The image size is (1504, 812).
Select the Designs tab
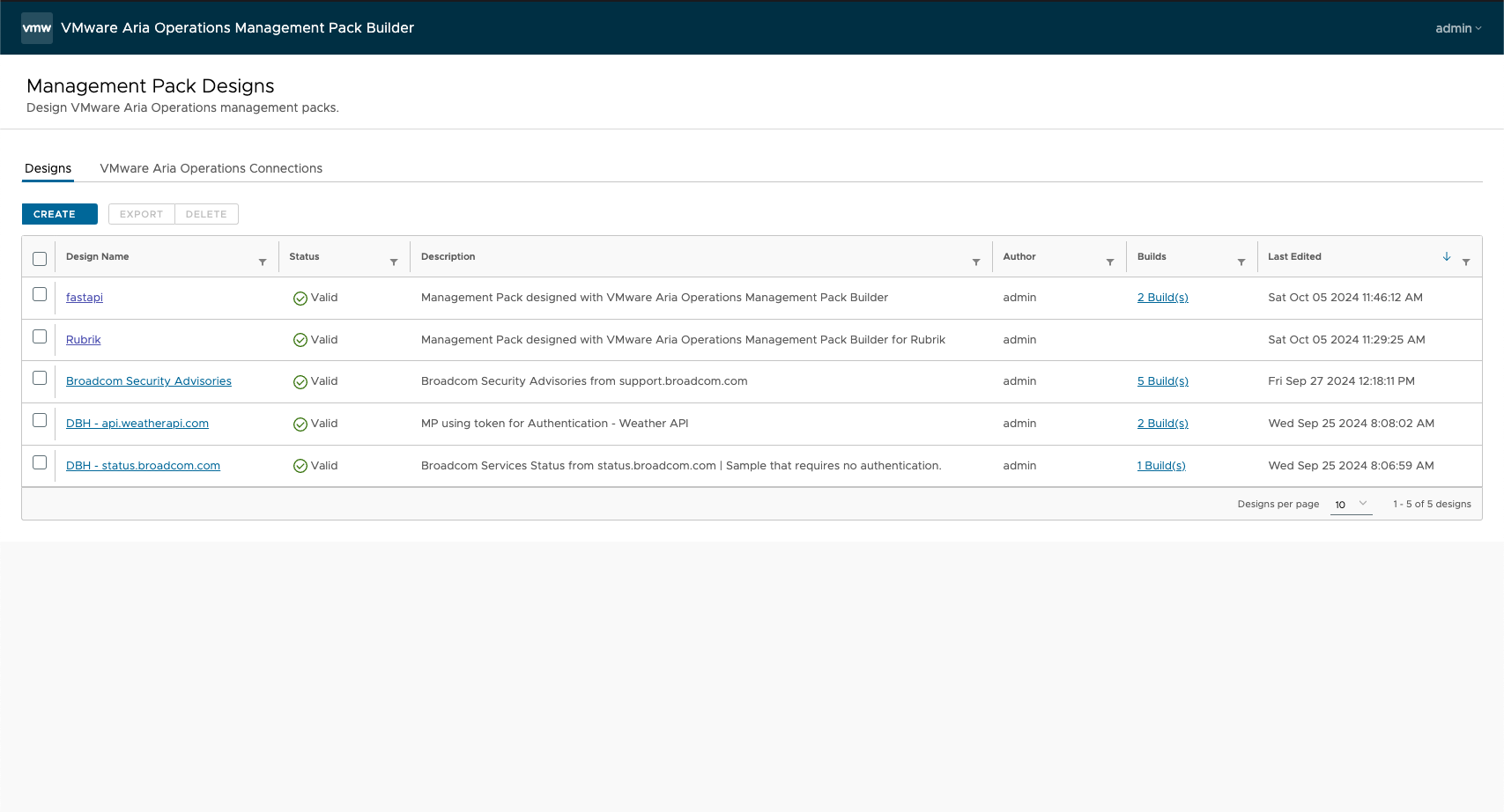(x=48, y=168)
